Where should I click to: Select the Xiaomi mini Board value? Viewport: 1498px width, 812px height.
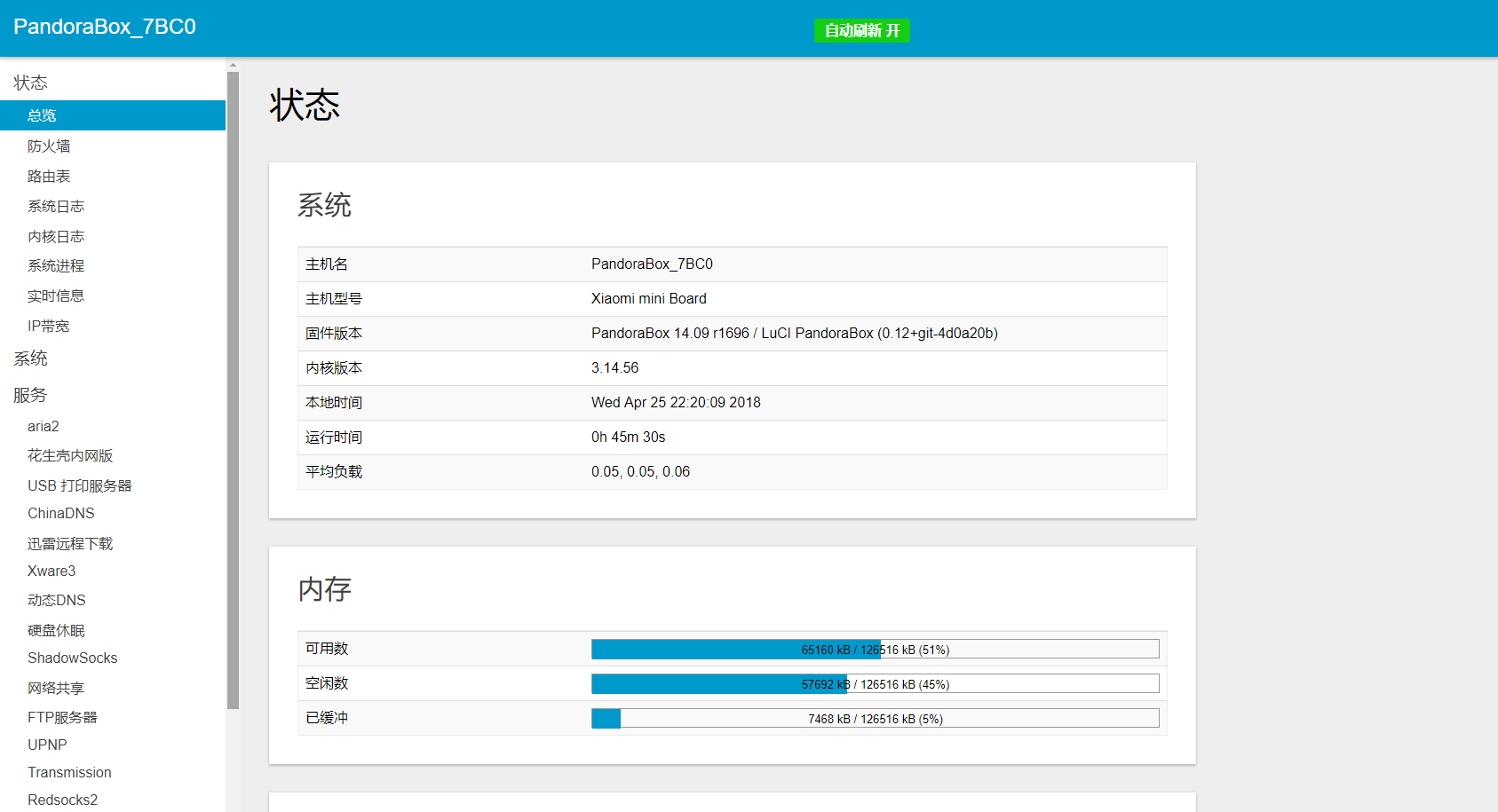[649, 298]
